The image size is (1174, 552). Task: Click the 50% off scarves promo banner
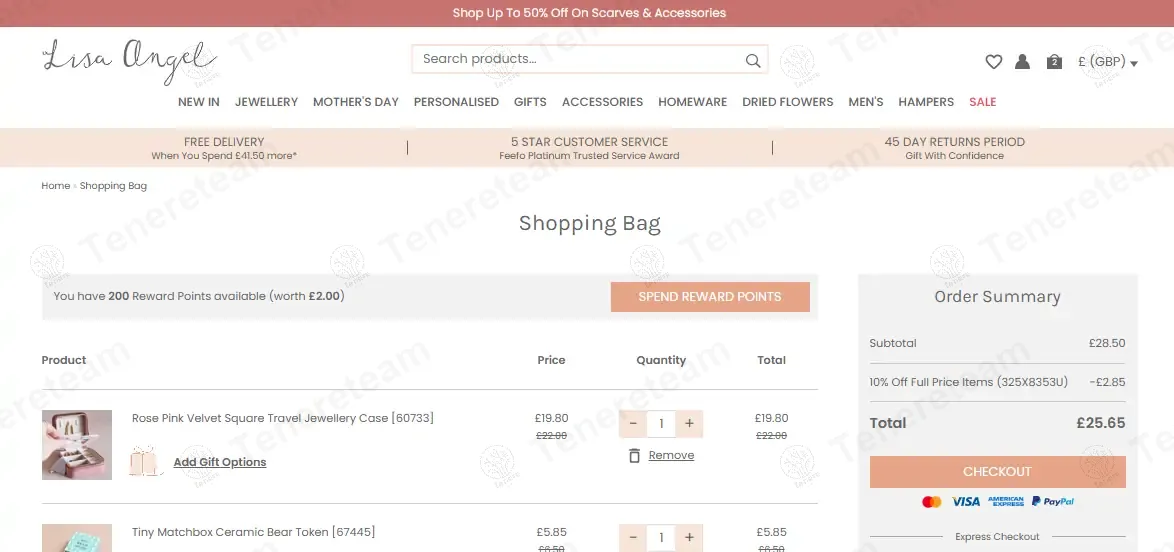(x=588, y=13)
